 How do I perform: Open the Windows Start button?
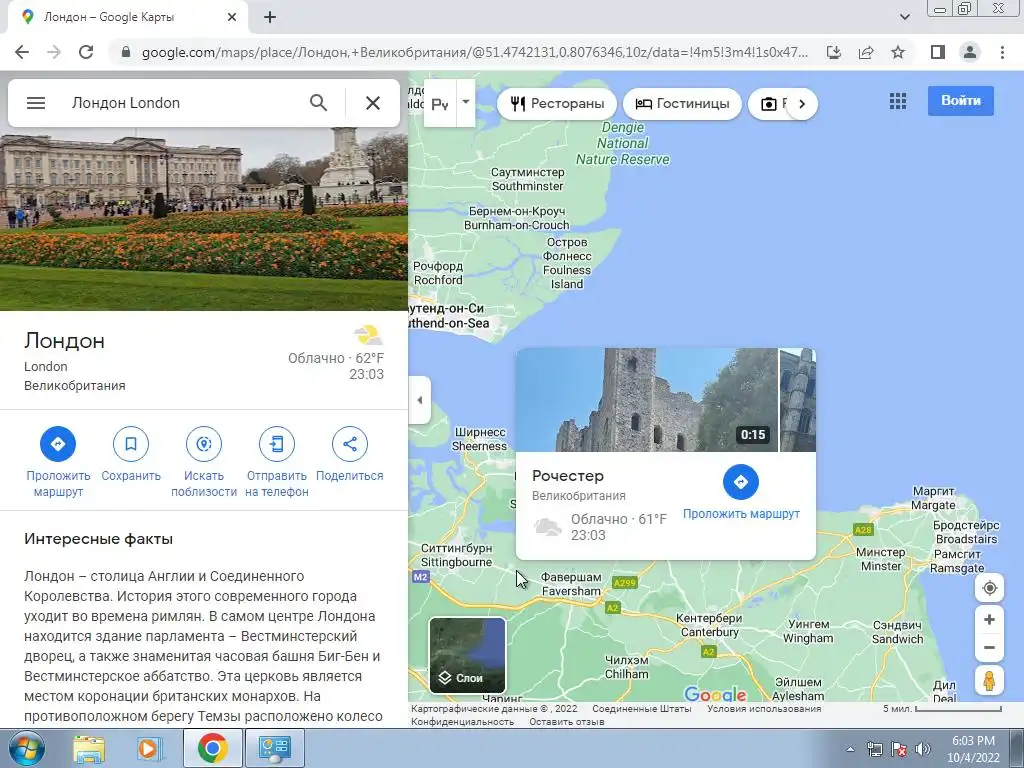(26, 748)
